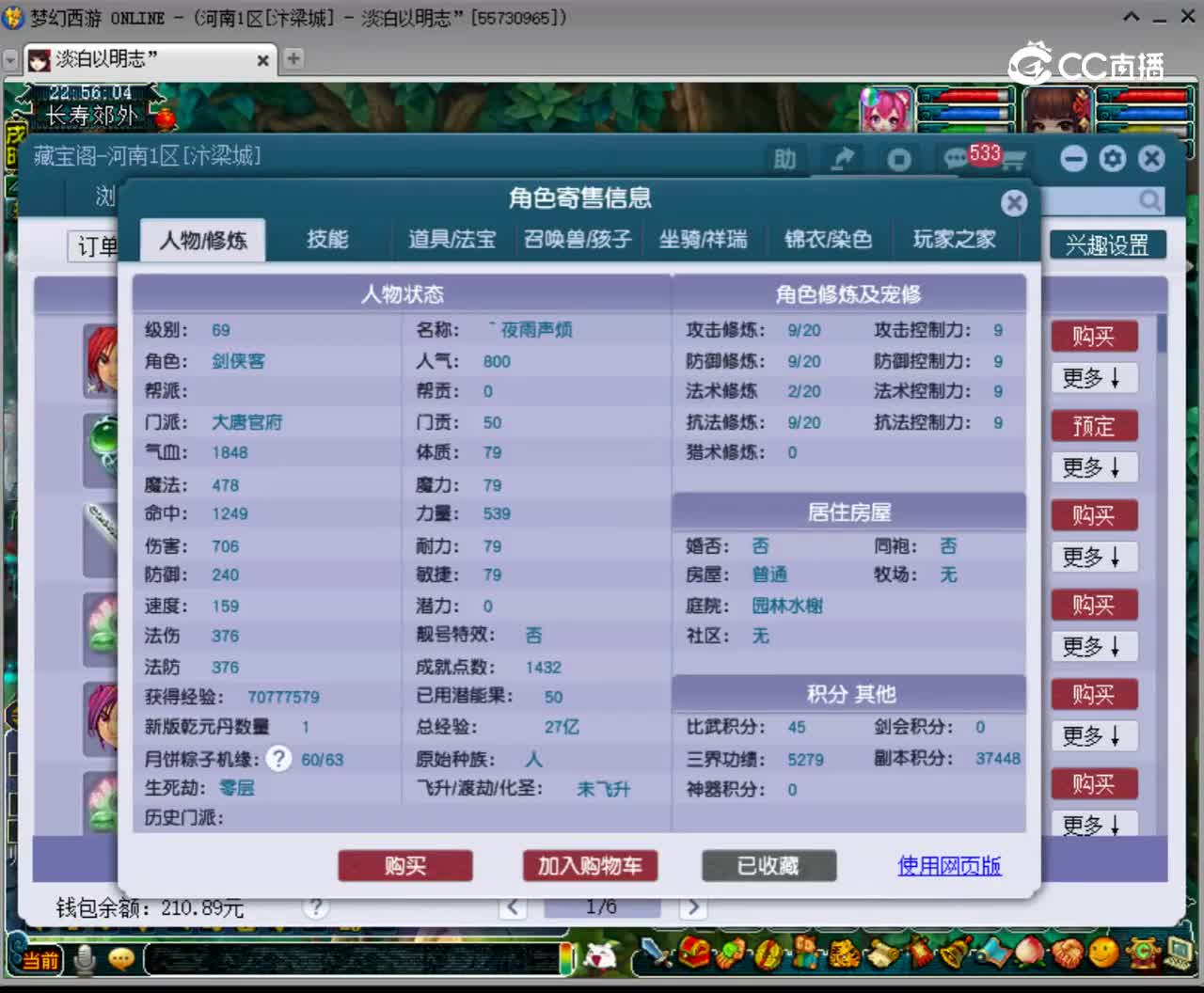Open messages bubble showing 533 badge

click(958, 159)
